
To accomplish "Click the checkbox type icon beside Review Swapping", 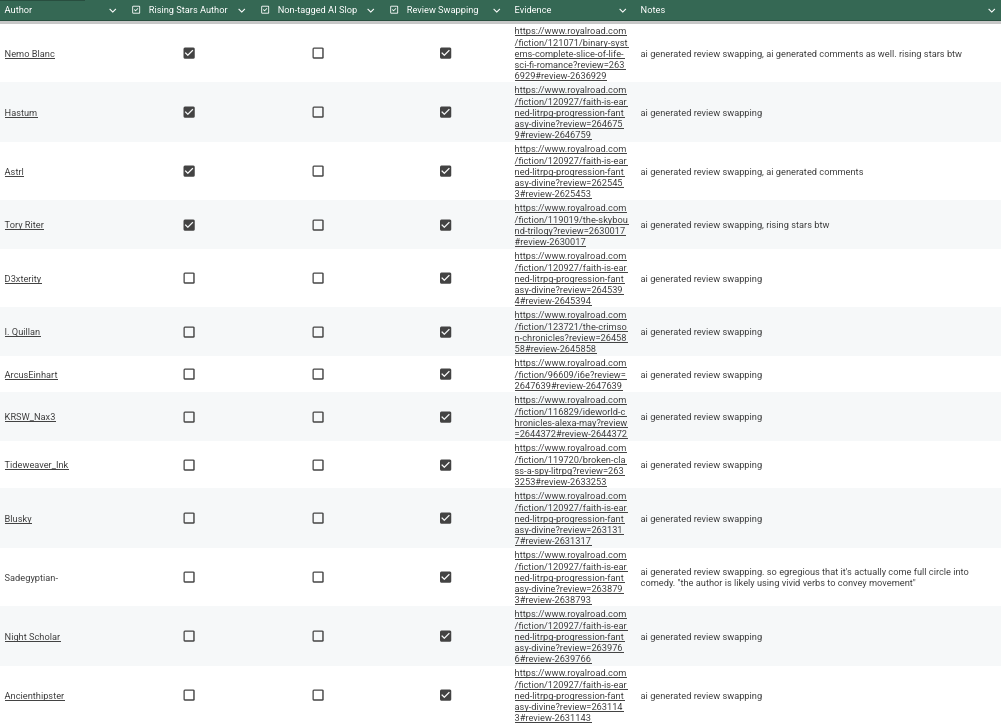I will point(394,10).
